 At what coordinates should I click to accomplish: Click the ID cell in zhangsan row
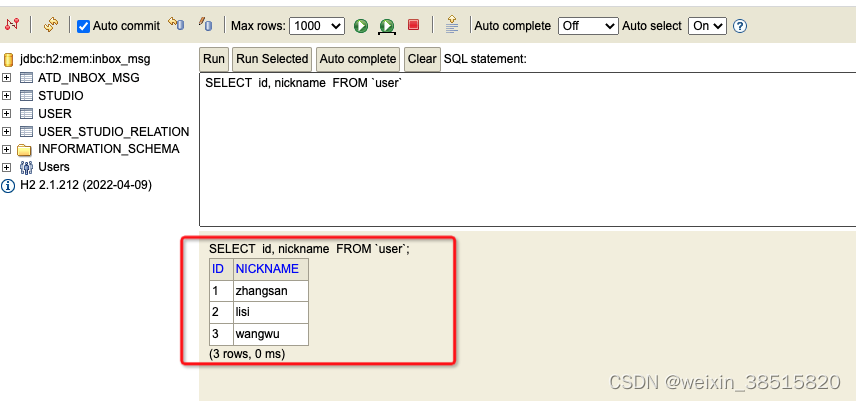(x=221, y=291)
